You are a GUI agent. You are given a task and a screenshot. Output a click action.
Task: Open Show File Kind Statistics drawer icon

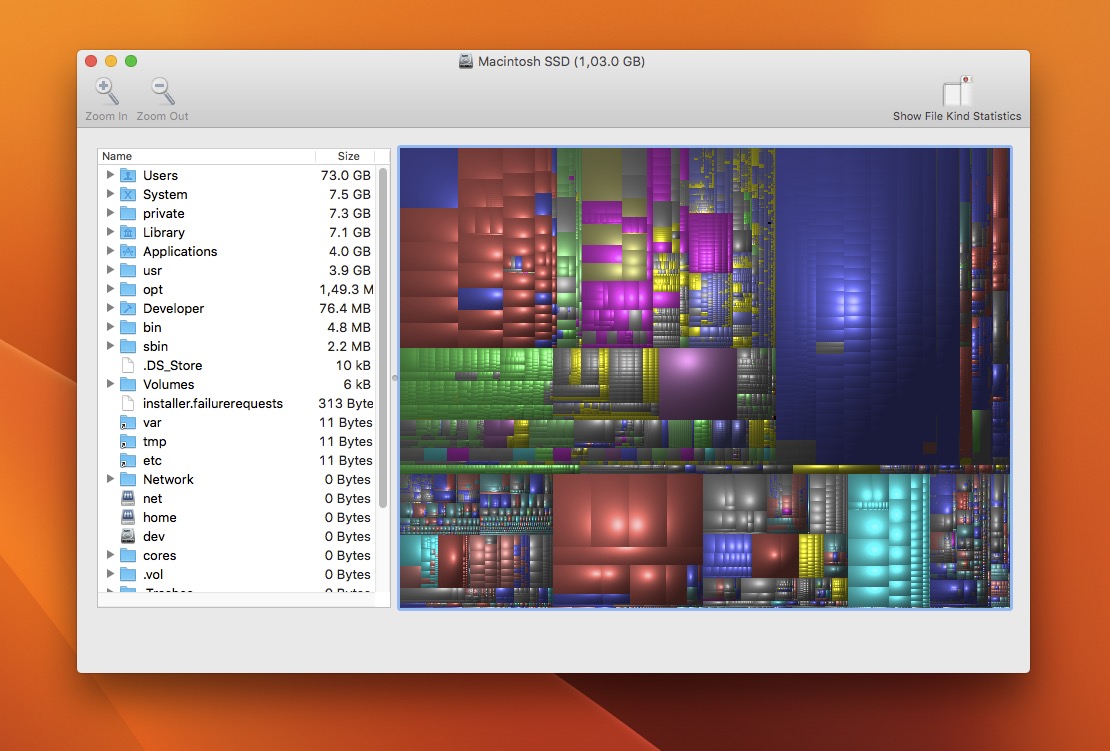point(957,91)
